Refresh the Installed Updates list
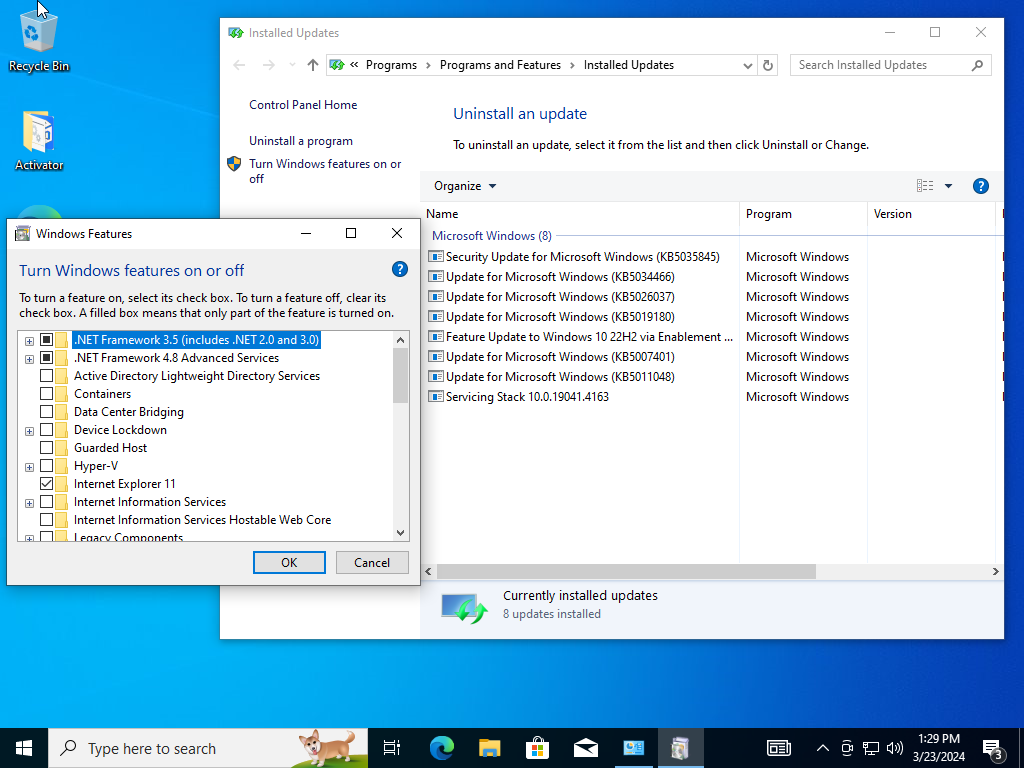 click(768, 65)
